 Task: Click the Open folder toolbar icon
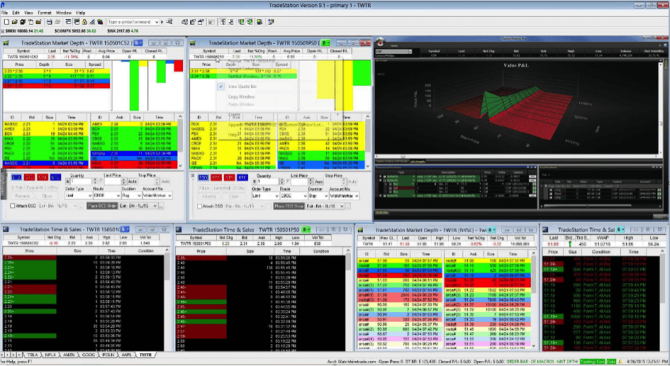tap(15, 22)
